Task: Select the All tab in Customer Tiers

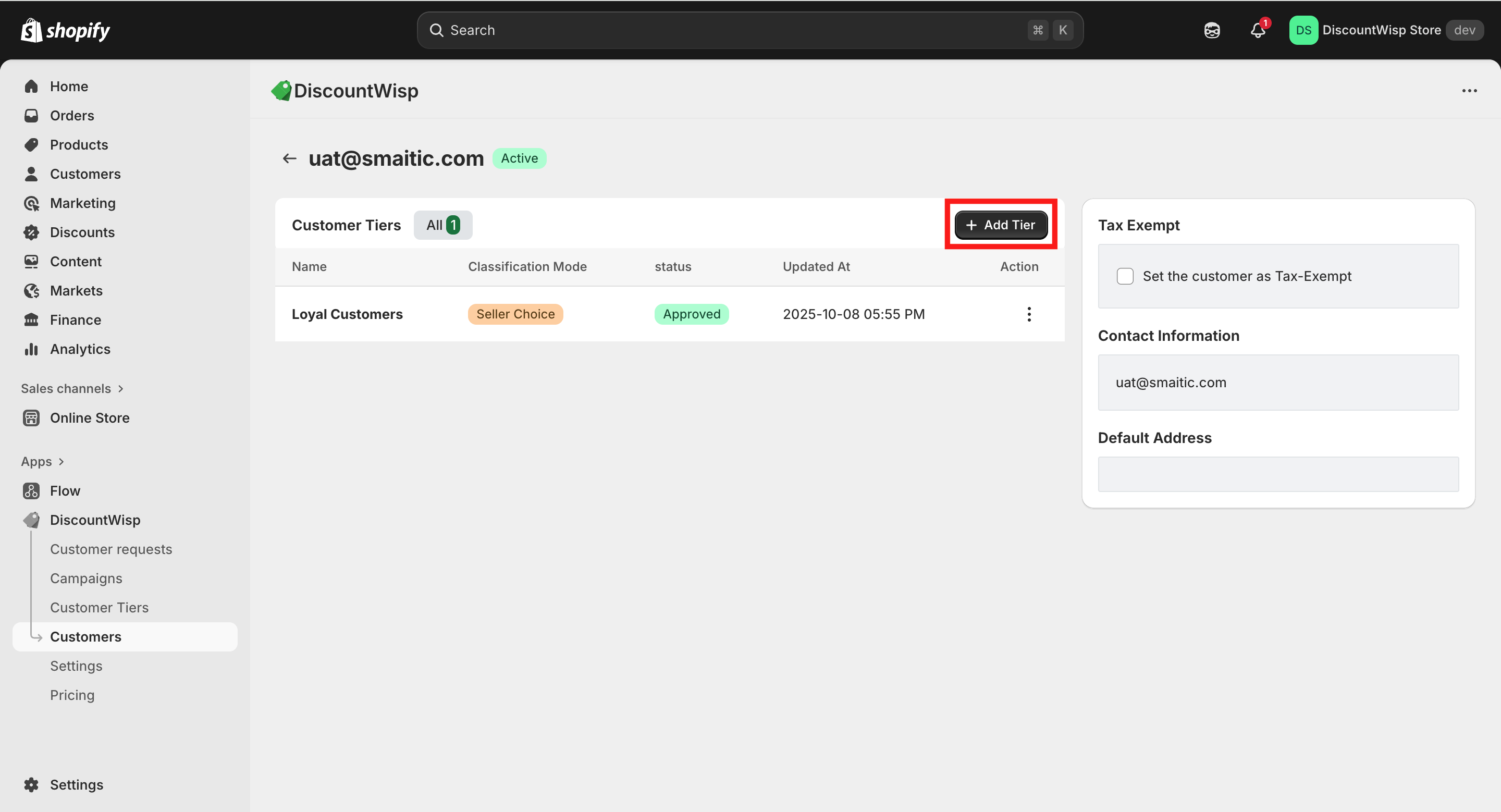Action: click(442, 225)
